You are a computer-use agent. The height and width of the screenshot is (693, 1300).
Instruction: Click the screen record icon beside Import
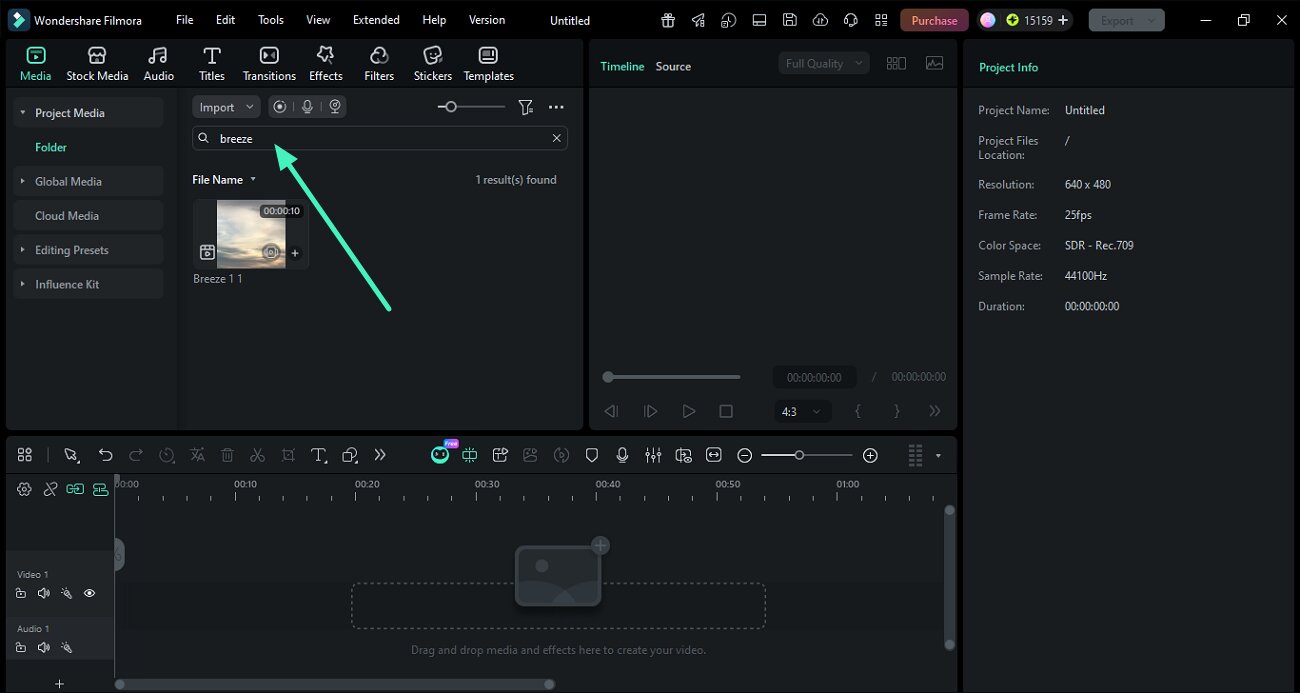point(280,107)
